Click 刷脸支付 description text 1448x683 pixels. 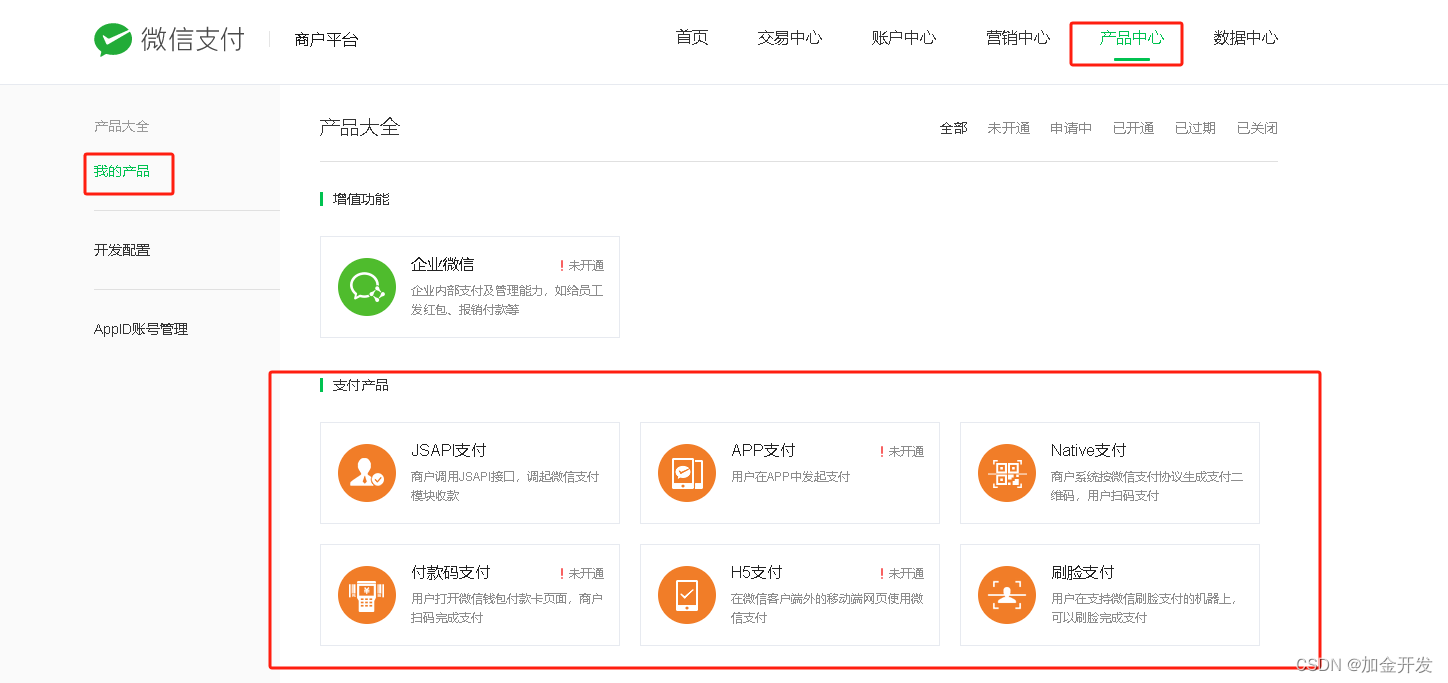pyautogui.click(x=1144, y=608)
